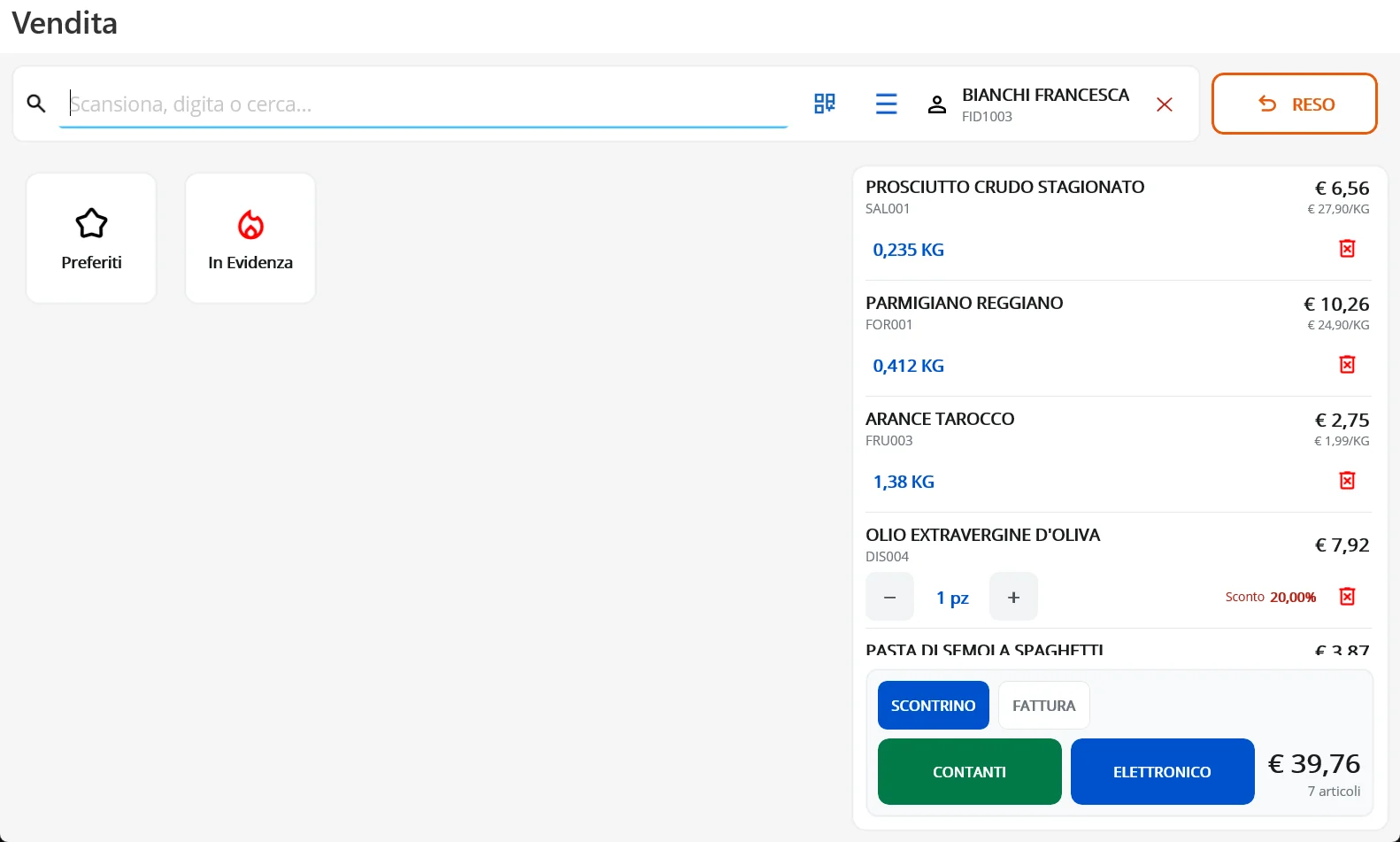Image resolution: width=1400 pixels, height=842 pixels.
Task: Click the search magnifier icon
Action: (36, 104)
